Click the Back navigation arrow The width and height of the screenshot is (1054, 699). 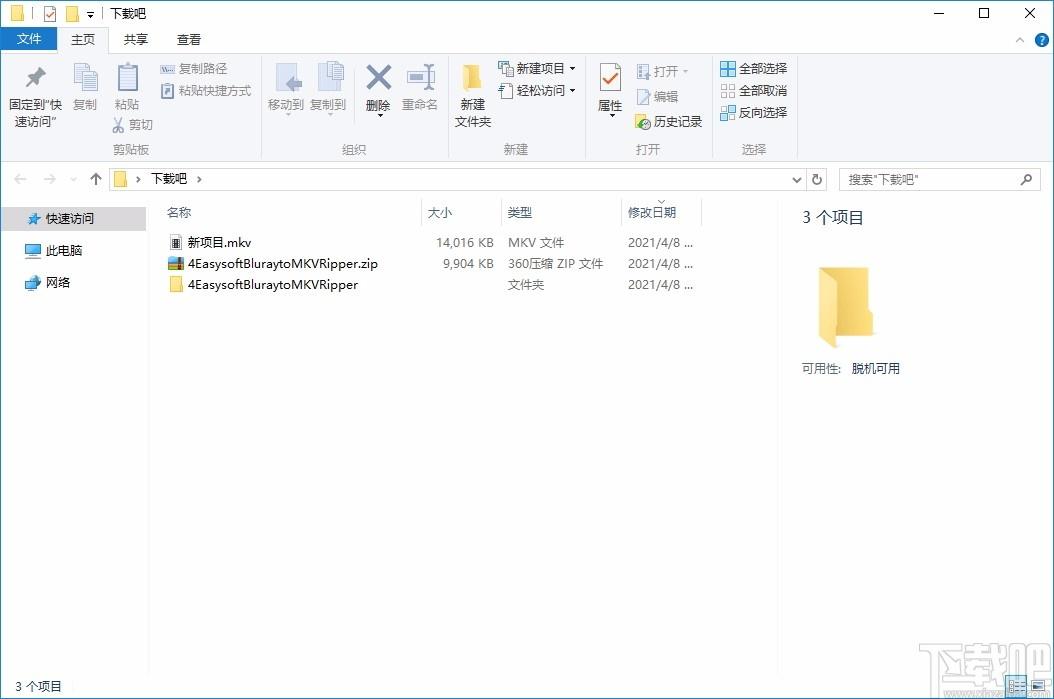point(20,179)
